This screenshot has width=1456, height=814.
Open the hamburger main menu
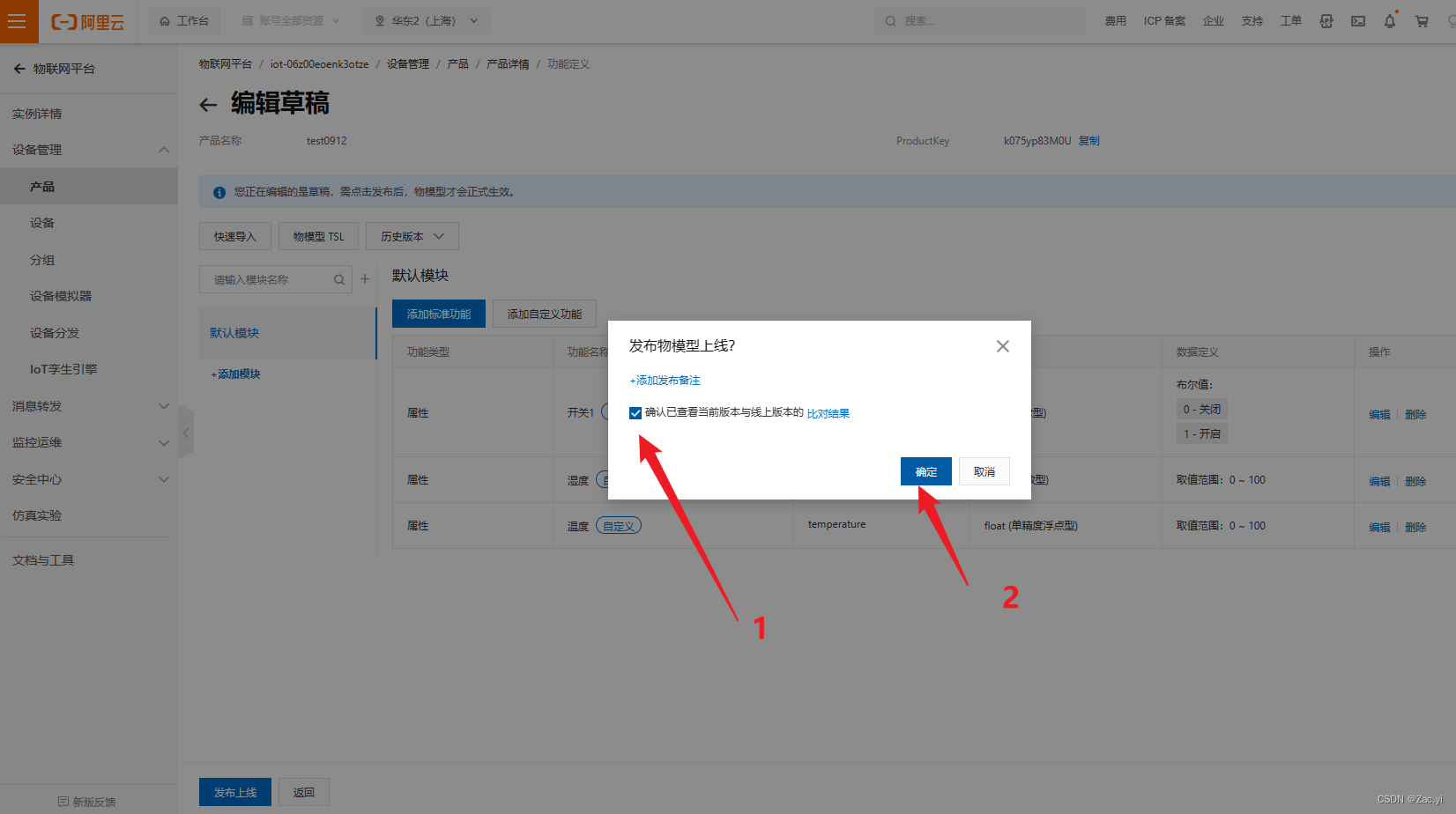point(18,21)
